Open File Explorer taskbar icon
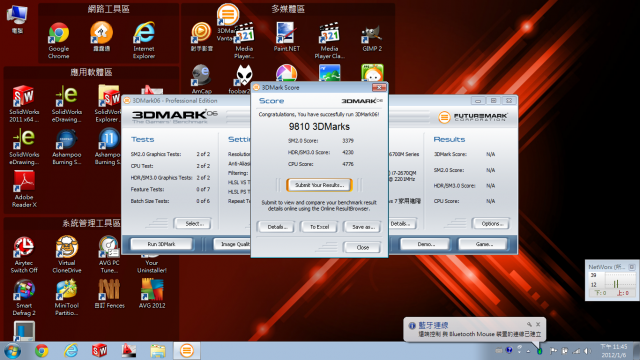 (x=158, y=351)
